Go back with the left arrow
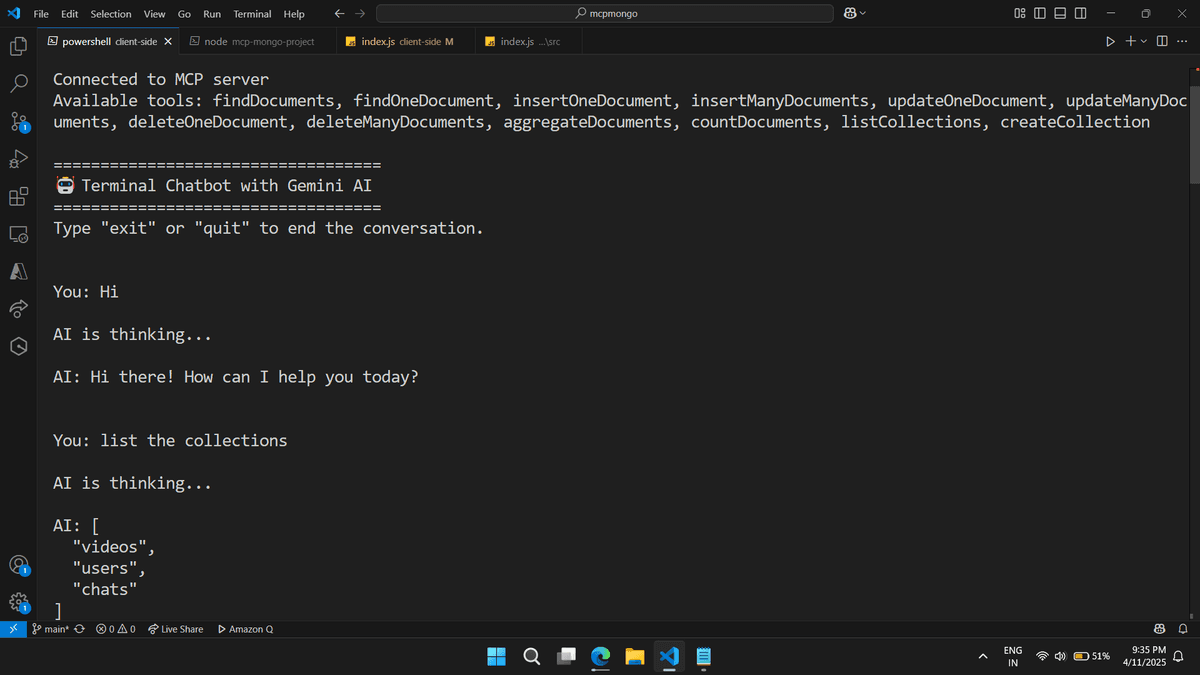The width and height of the screenshot is (1200, 675). (340, 14)
